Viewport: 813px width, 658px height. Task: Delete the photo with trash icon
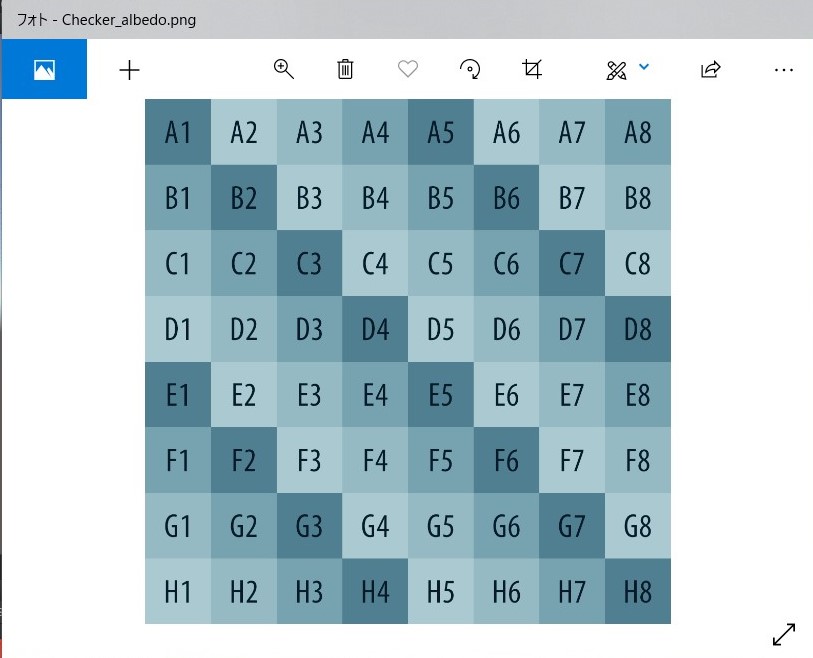point(345,69)
